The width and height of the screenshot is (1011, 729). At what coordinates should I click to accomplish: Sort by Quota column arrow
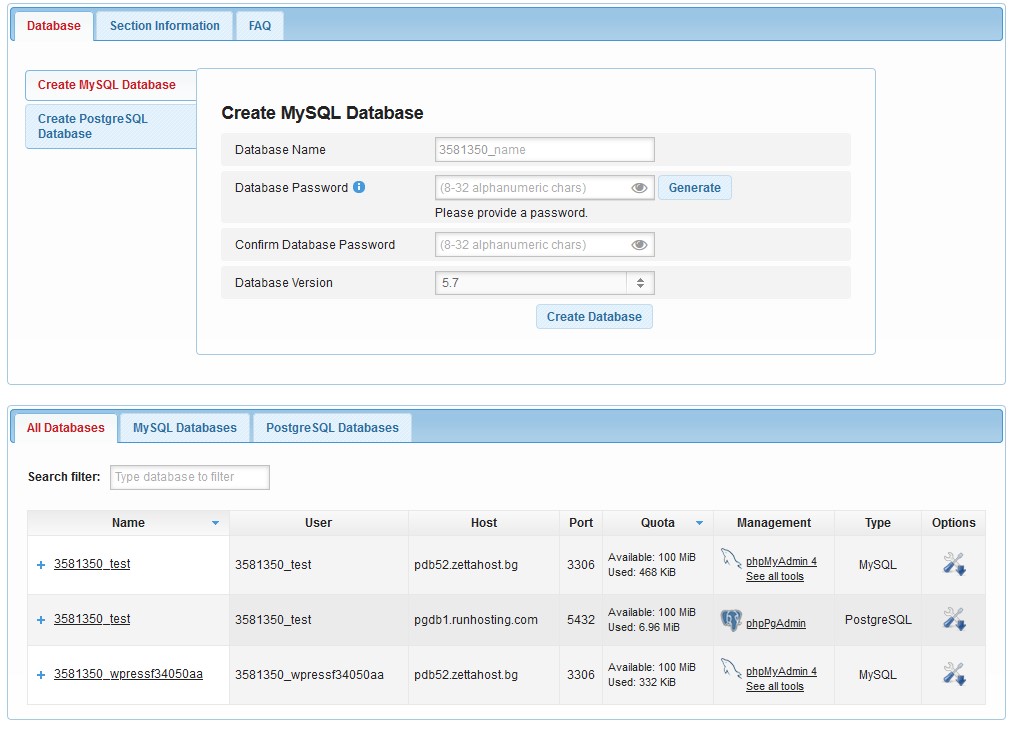click(x=699, y=523)
